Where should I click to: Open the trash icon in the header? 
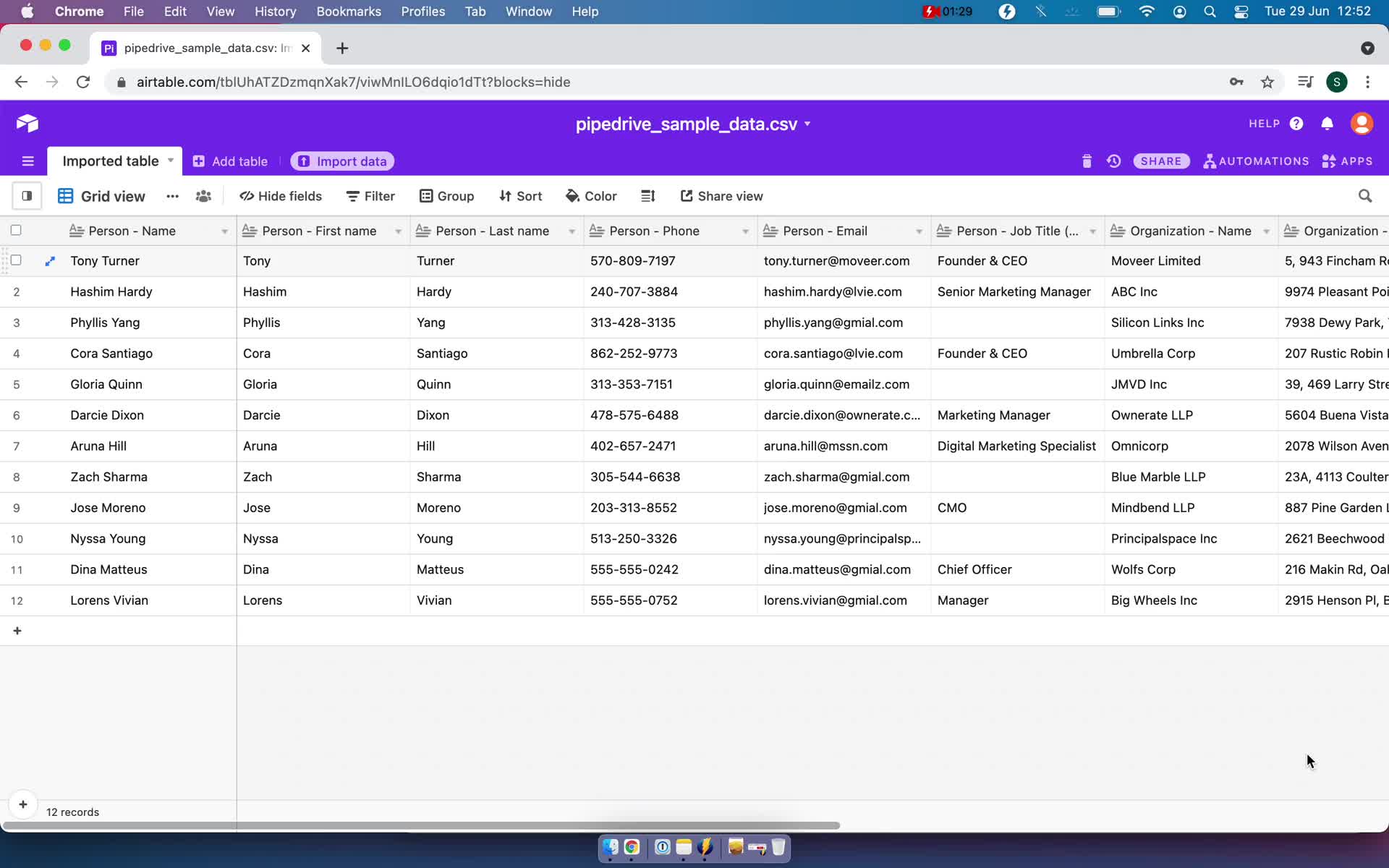tap(1087, 161)
